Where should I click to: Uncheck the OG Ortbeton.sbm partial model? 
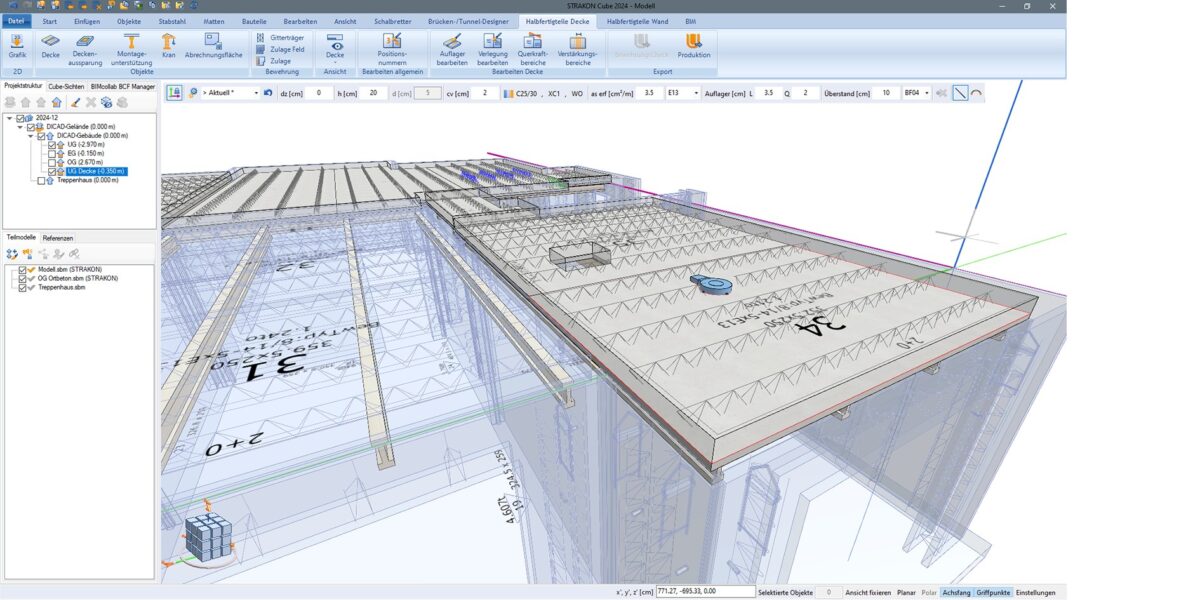(x=22, y=279)
